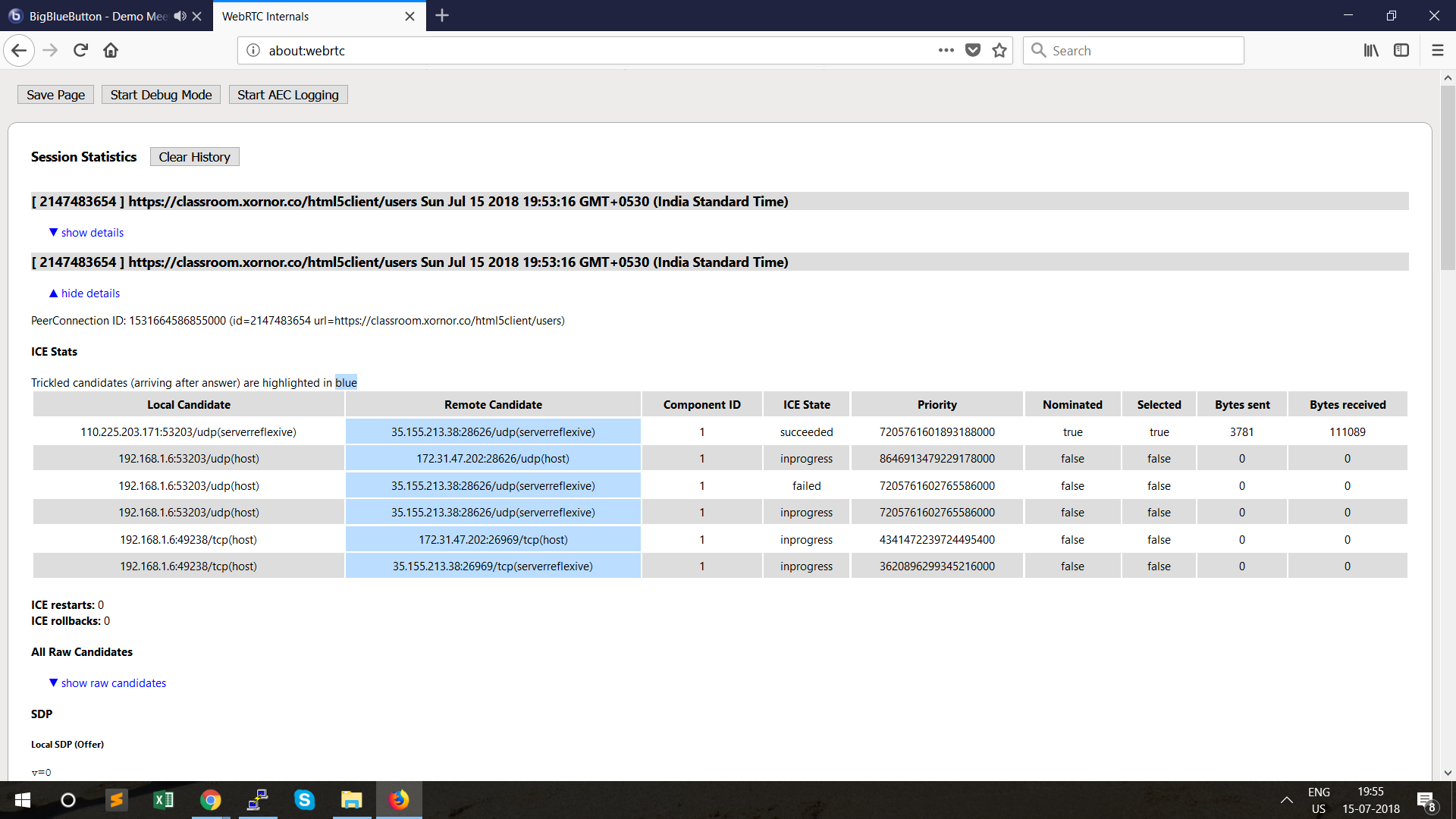
Task: Bookmark this page via the star icon
Action: pos(999,50)
